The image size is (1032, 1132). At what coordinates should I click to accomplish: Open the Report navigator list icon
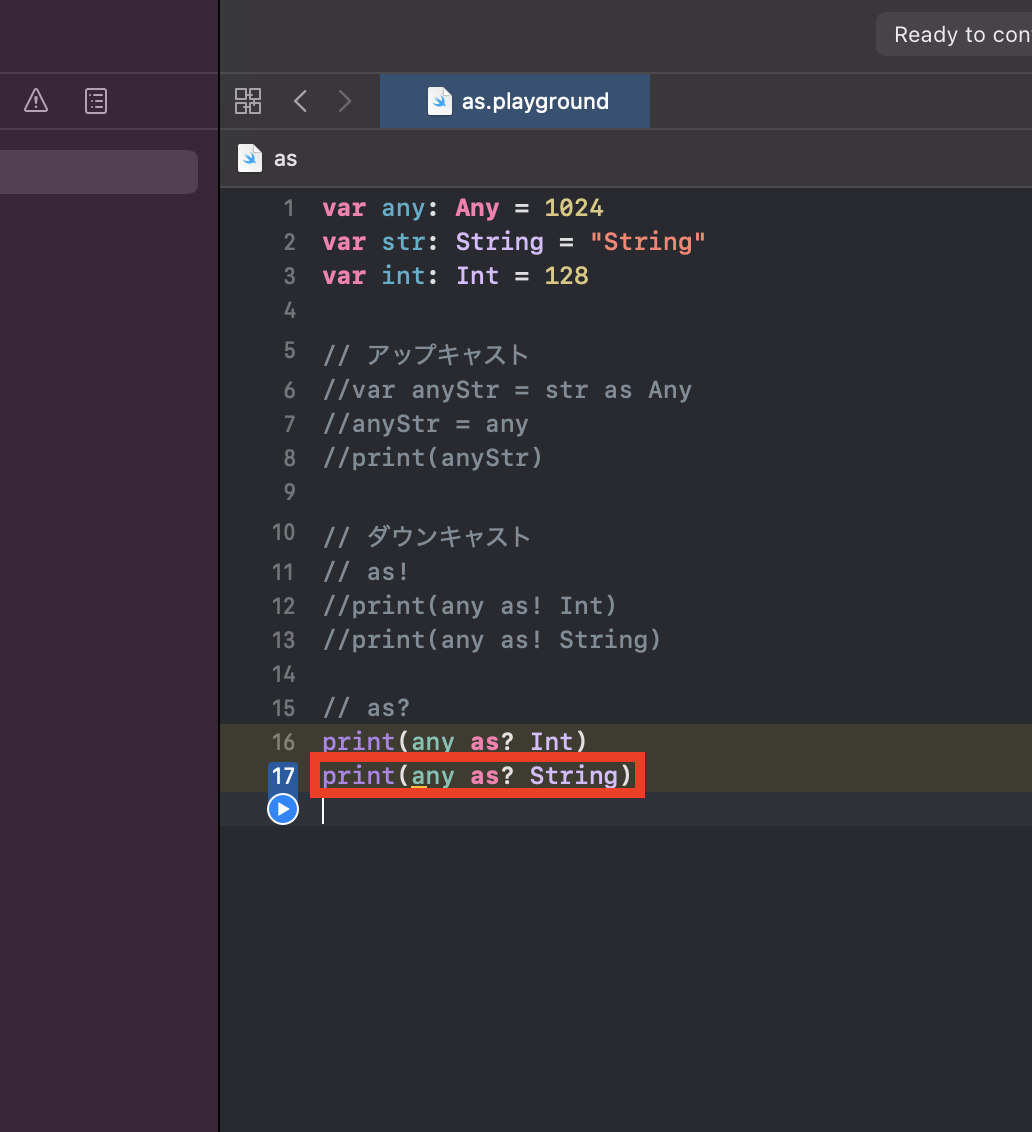coord(96,101)
